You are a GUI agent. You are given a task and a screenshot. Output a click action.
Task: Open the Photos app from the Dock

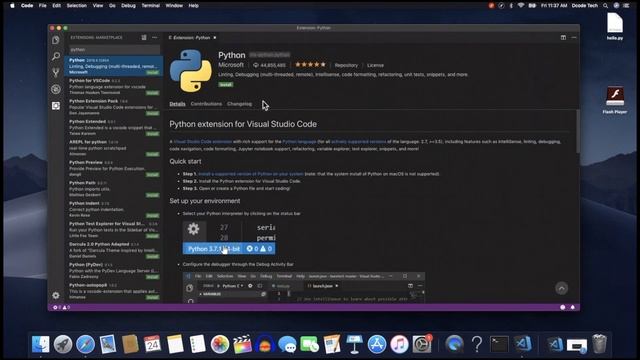point(220,344)
